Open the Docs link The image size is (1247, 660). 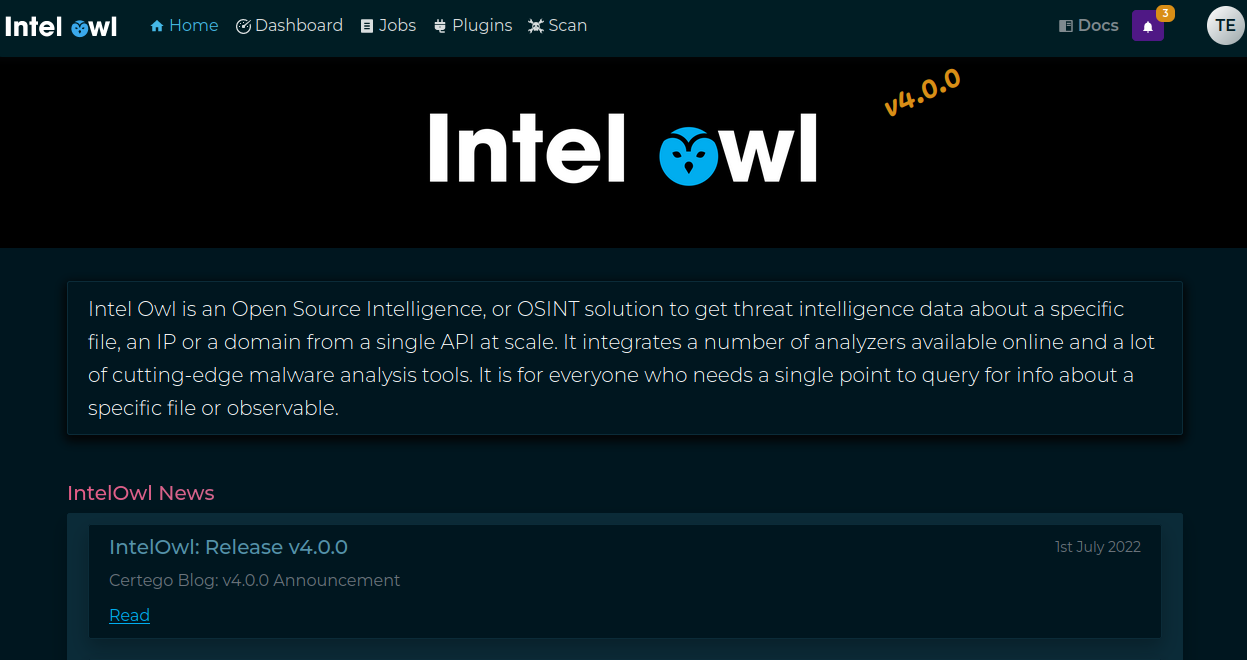[x=1097, y=26]
